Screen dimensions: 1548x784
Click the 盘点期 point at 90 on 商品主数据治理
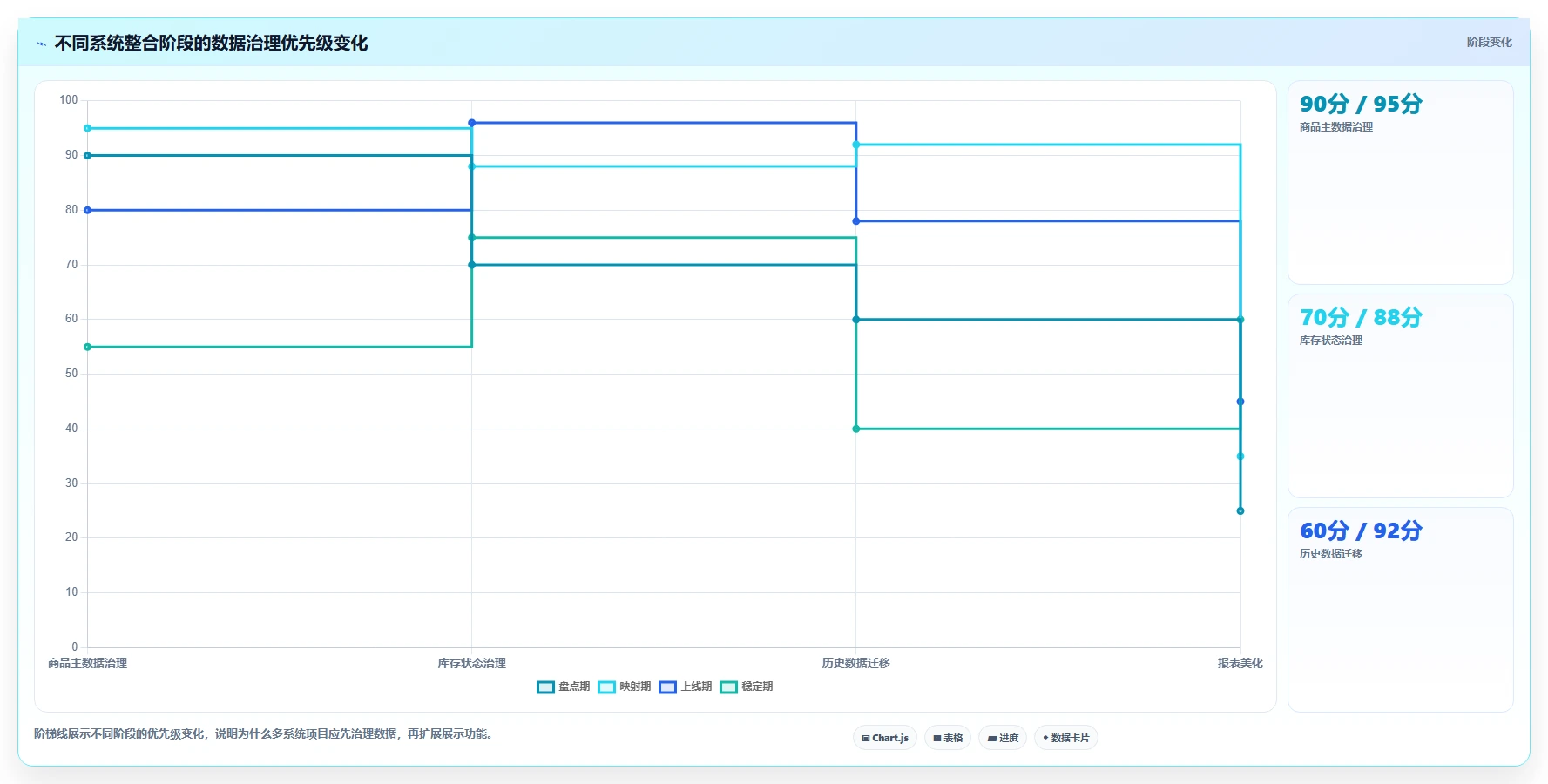click(x=87, y=155)
